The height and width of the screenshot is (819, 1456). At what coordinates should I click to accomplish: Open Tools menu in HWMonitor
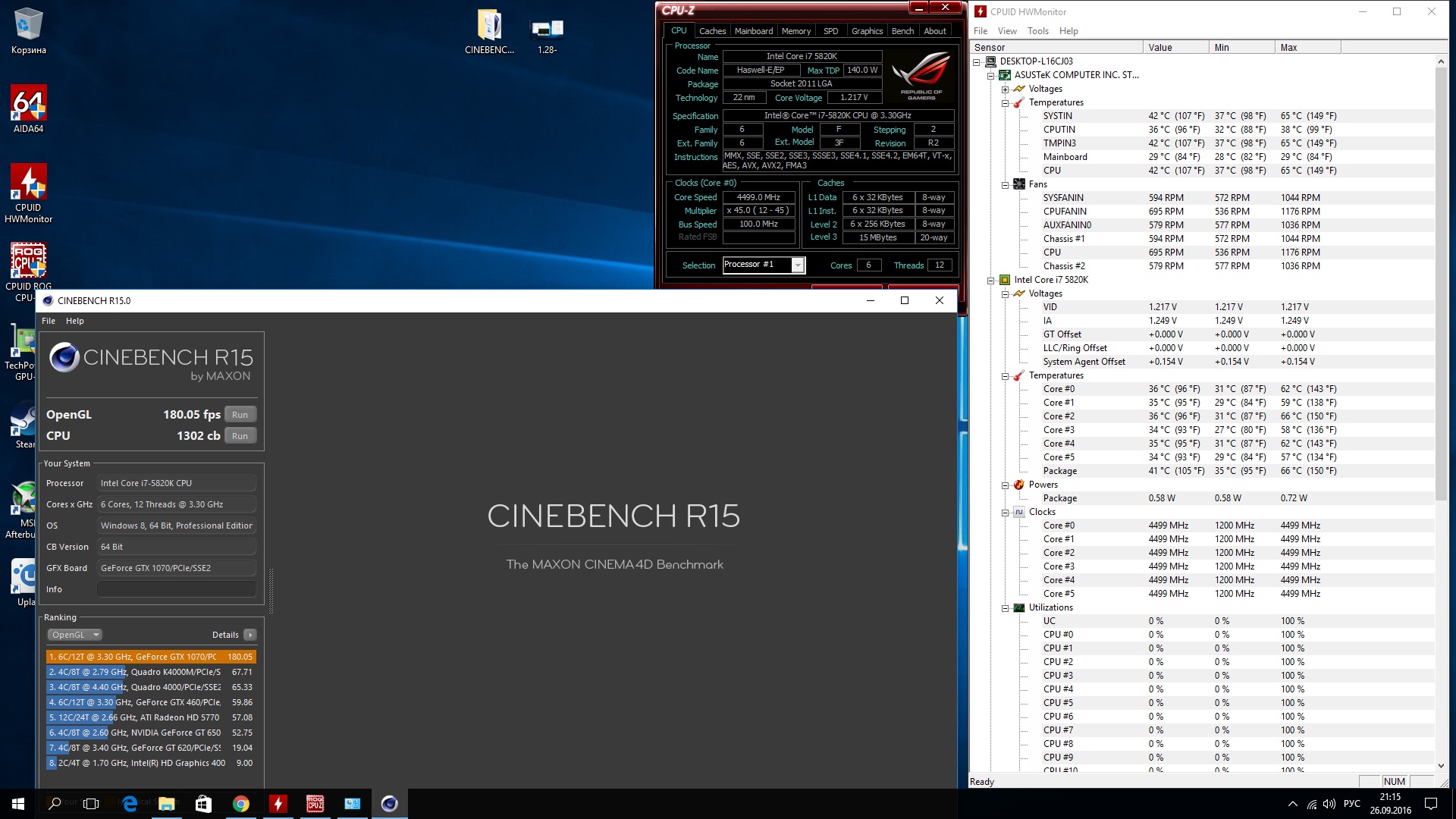1037,31
